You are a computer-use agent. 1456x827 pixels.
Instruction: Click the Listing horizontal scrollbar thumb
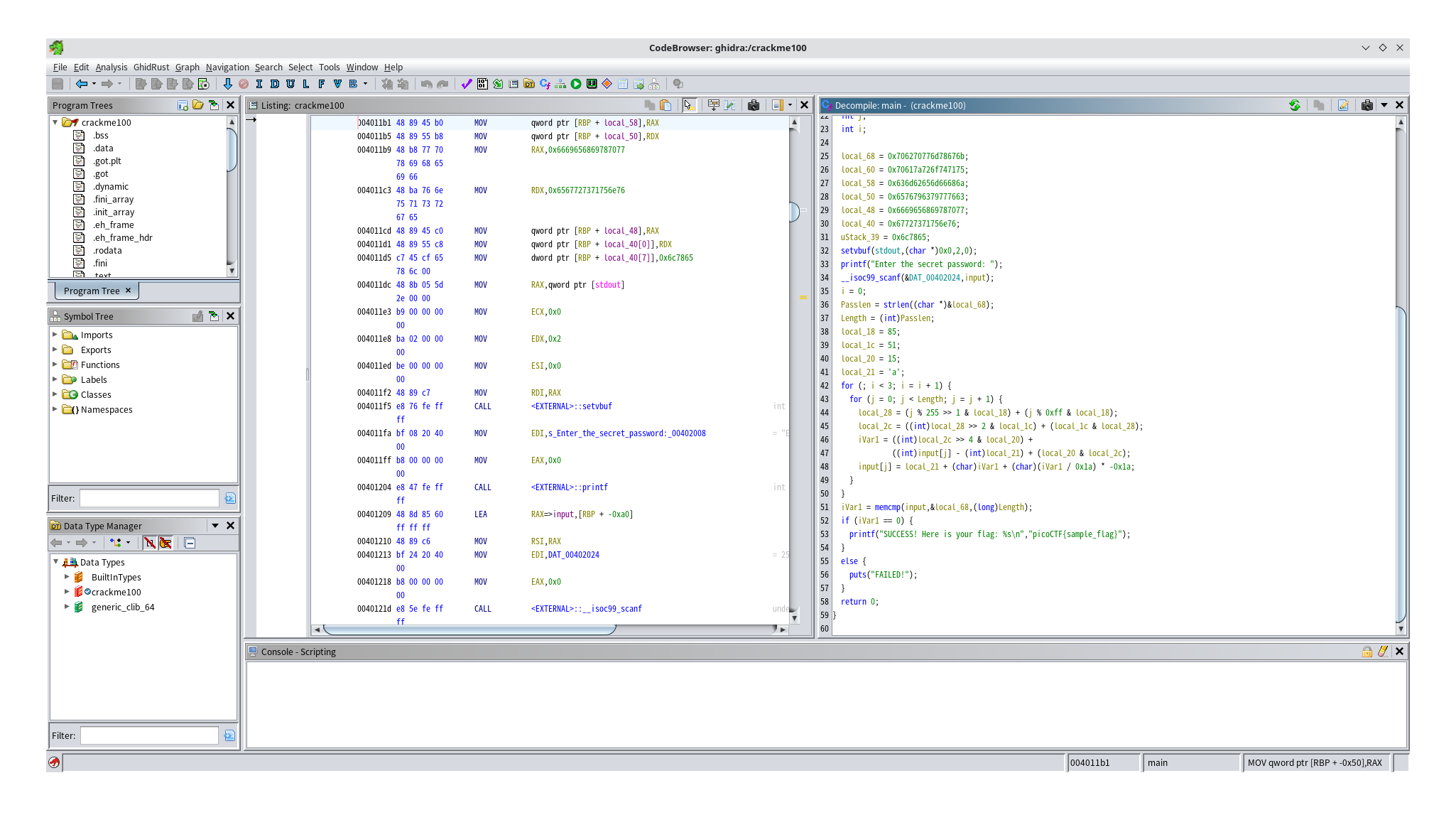point(469,629)
